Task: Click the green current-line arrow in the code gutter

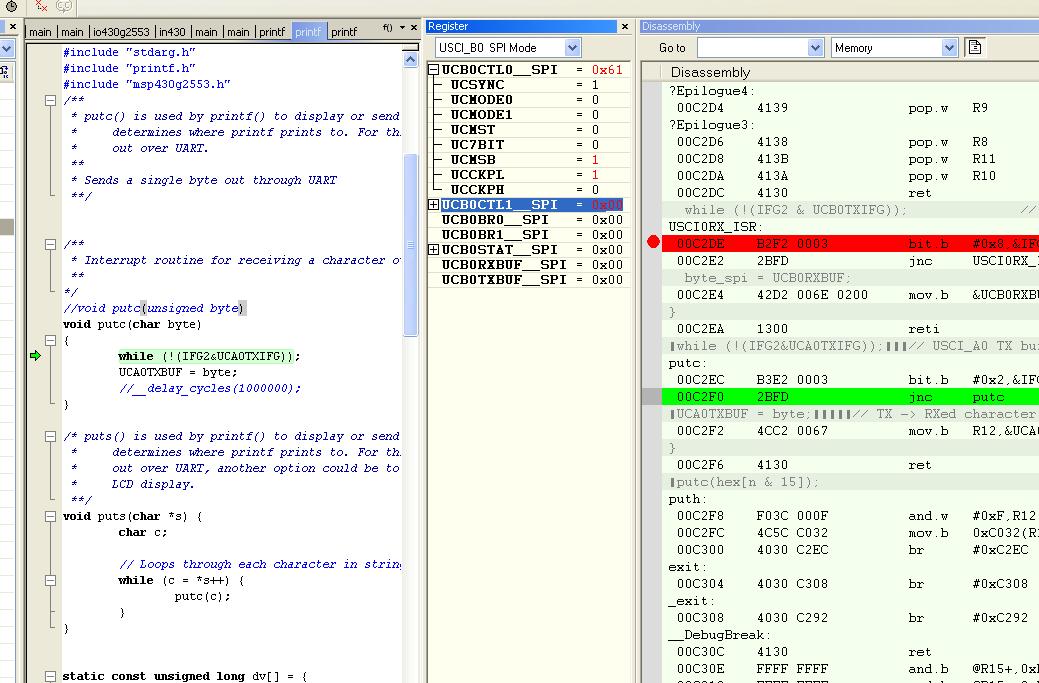Action: click(35, 356)
